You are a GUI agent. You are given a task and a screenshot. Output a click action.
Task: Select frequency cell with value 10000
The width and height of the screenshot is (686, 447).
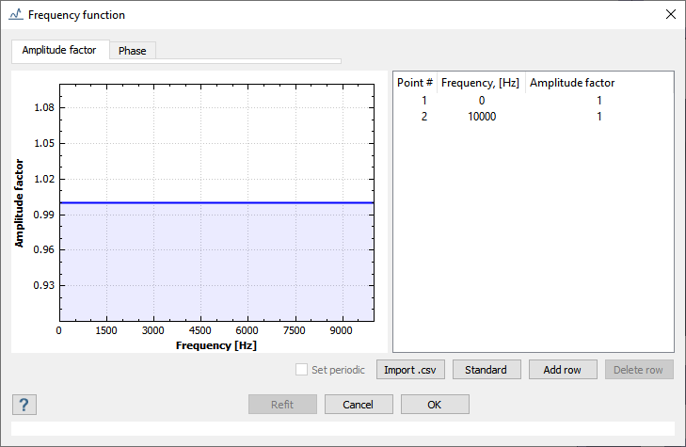click(481, 117)
